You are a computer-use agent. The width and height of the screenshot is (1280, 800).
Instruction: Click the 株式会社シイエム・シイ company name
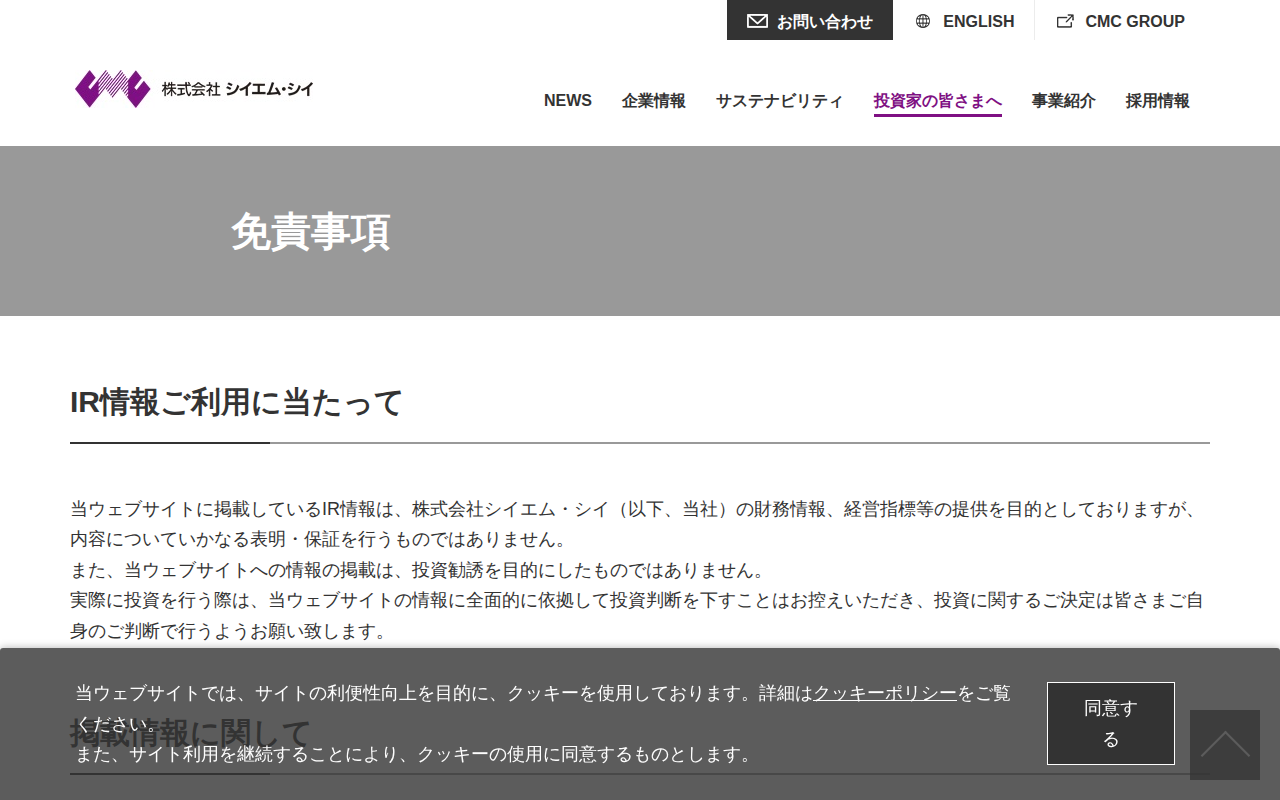(238, 89)
